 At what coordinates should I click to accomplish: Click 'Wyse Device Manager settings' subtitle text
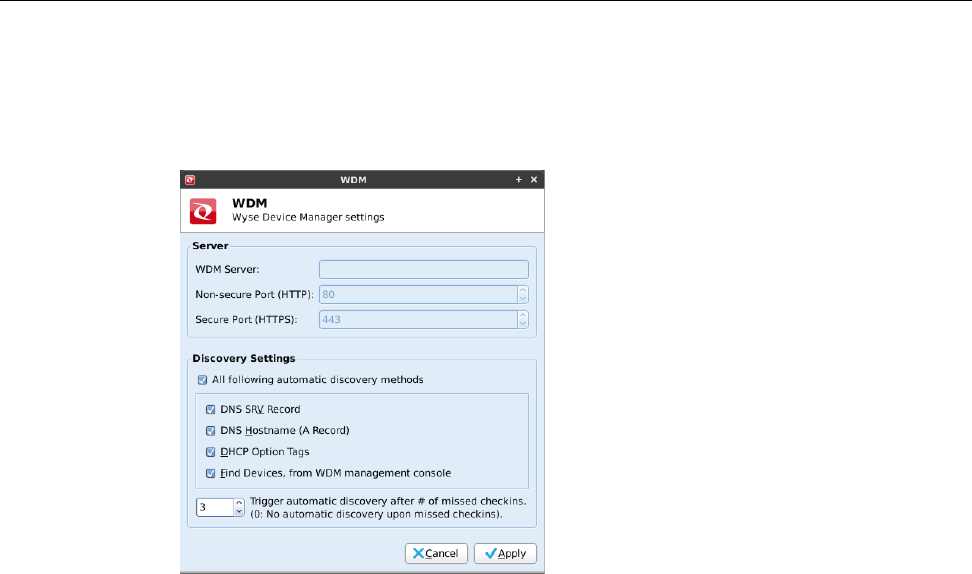coord(308,218)
